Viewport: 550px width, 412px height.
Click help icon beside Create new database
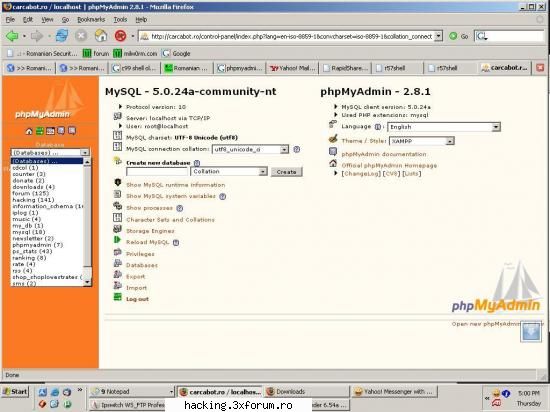pyautogui.click(x=197, y=163)
